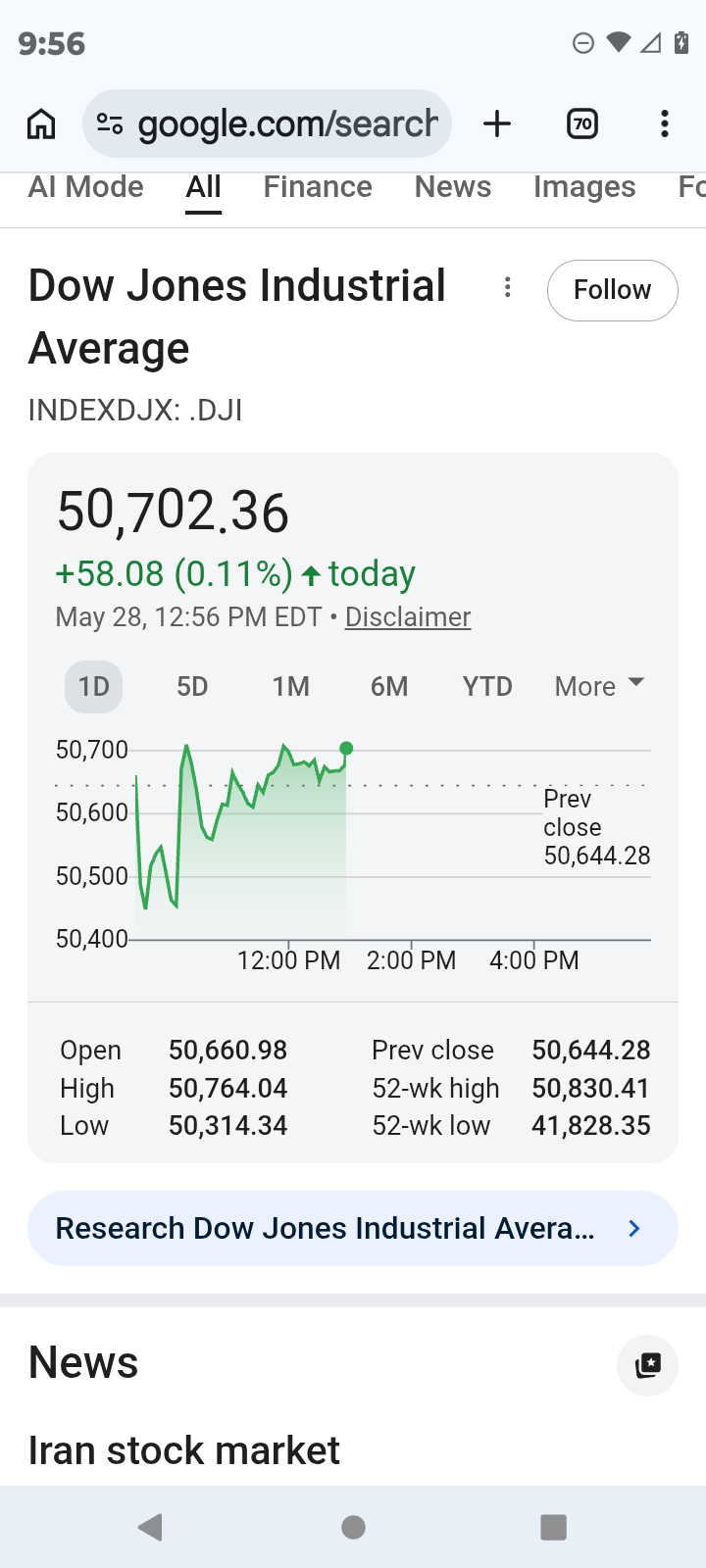Expand Research Dow Jones Industrial Average chevron
The image size is (706, 1568).
[x=634, y=1228]
